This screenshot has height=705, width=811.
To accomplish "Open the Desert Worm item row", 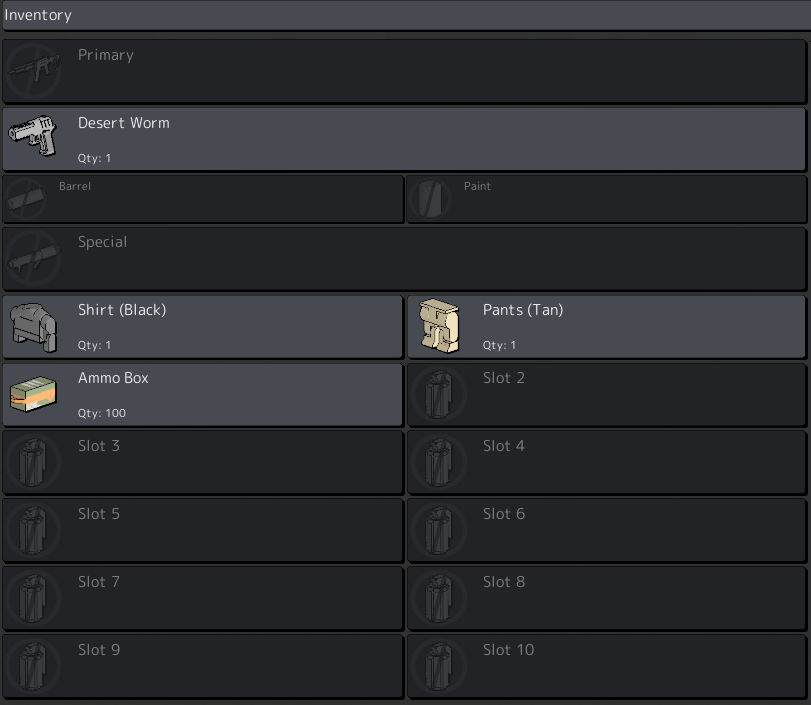I will pos(404,139).
